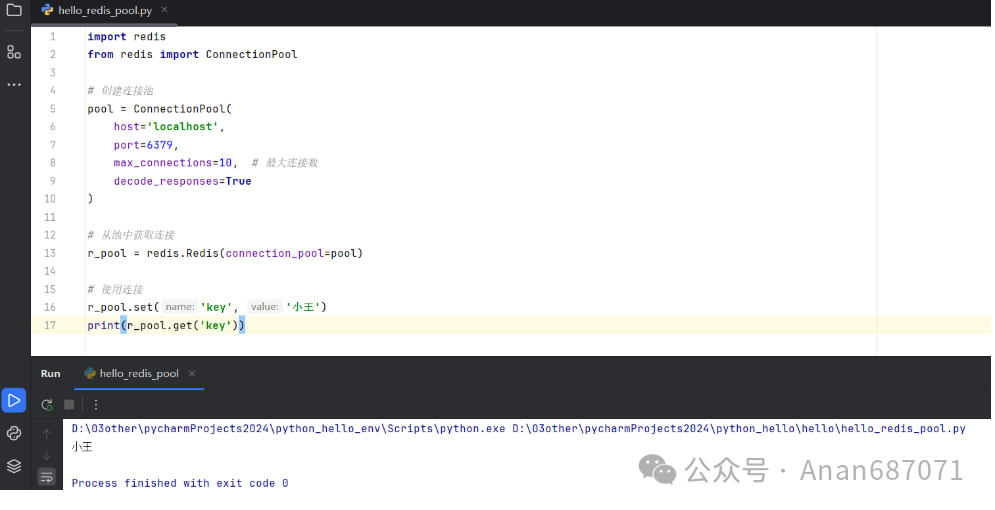Click the 'name:' parameter hint
Viewport: 995px width, 510px height.
coord(180,307)
